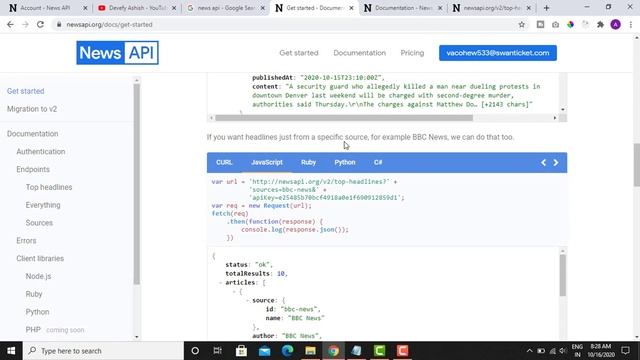
Task: Open Windows Start menu
Action: 11,351
